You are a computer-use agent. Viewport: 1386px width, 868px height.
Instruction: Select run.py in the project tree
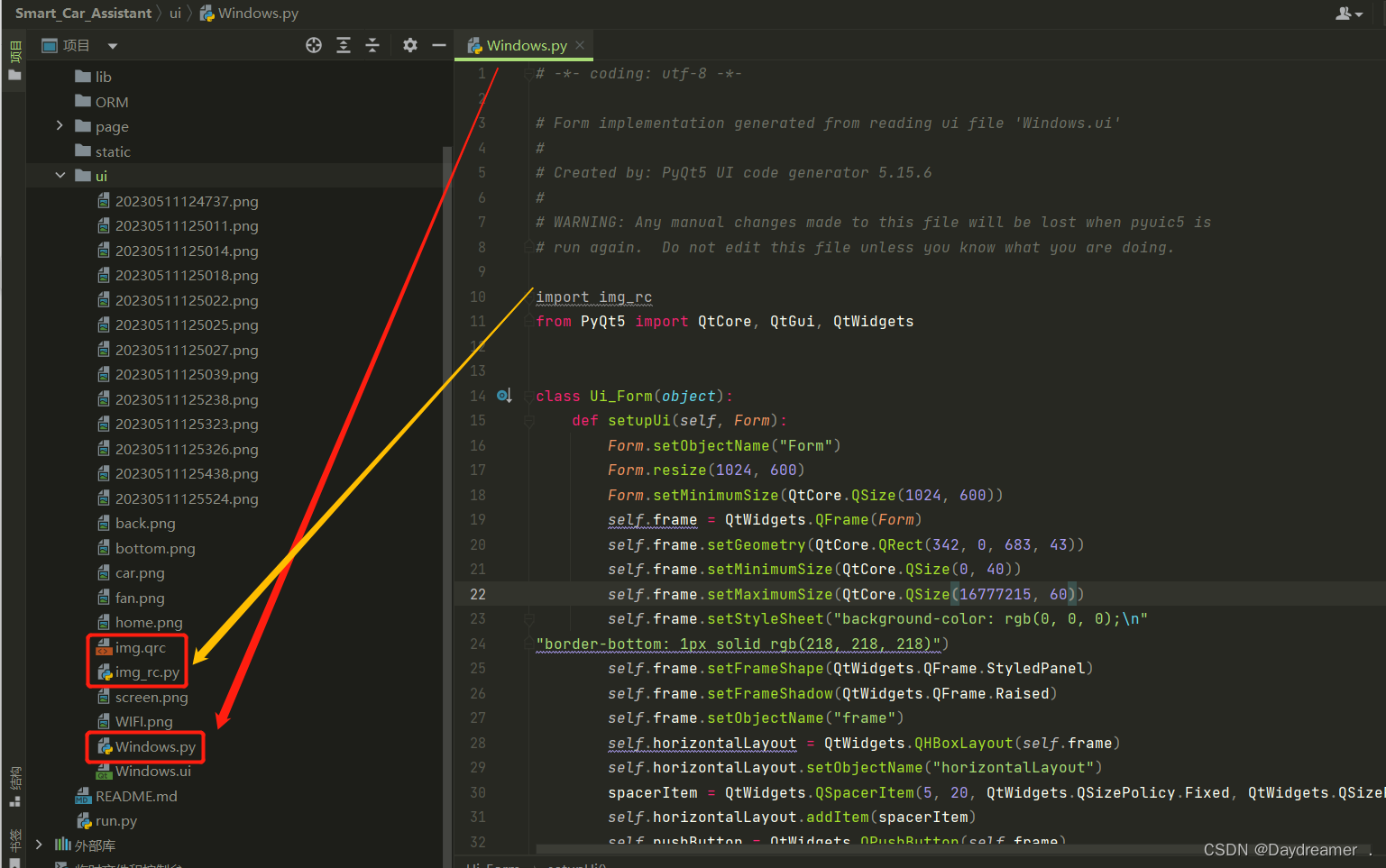click(x=115, y=821)
